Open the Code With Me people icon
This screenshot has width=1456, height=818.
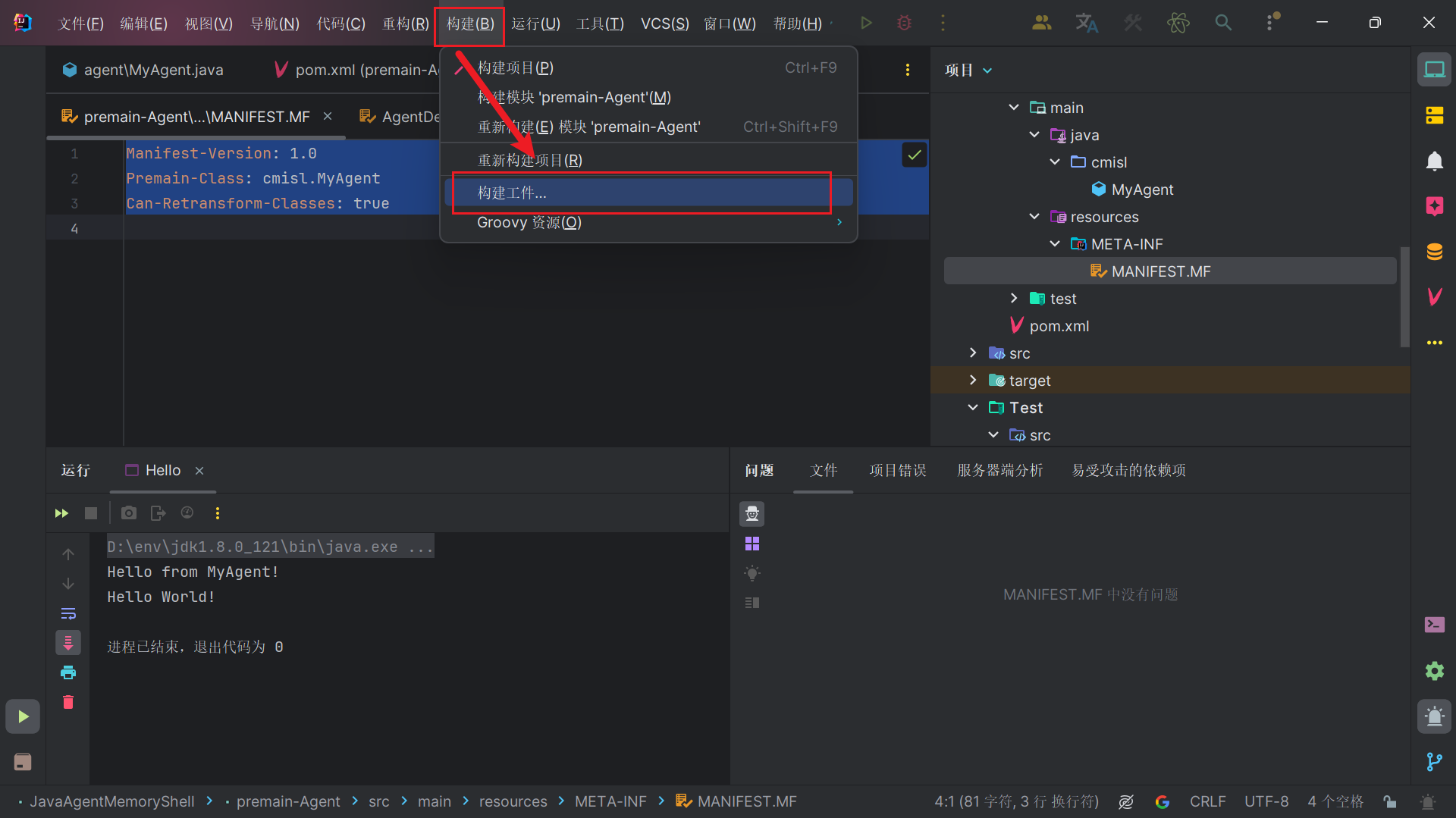click(x=1041, y=23)
